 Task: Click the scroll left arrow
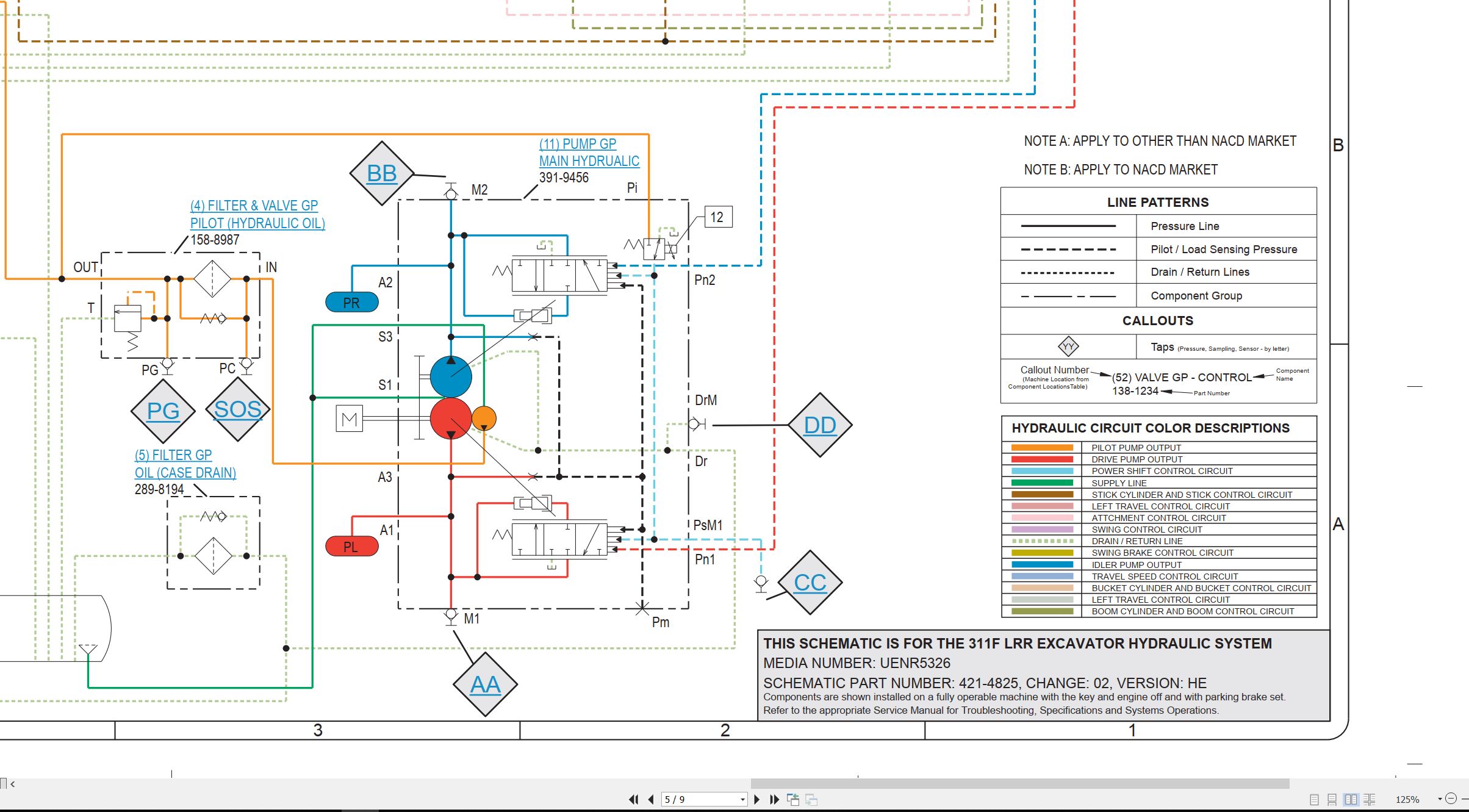(12, 784)
